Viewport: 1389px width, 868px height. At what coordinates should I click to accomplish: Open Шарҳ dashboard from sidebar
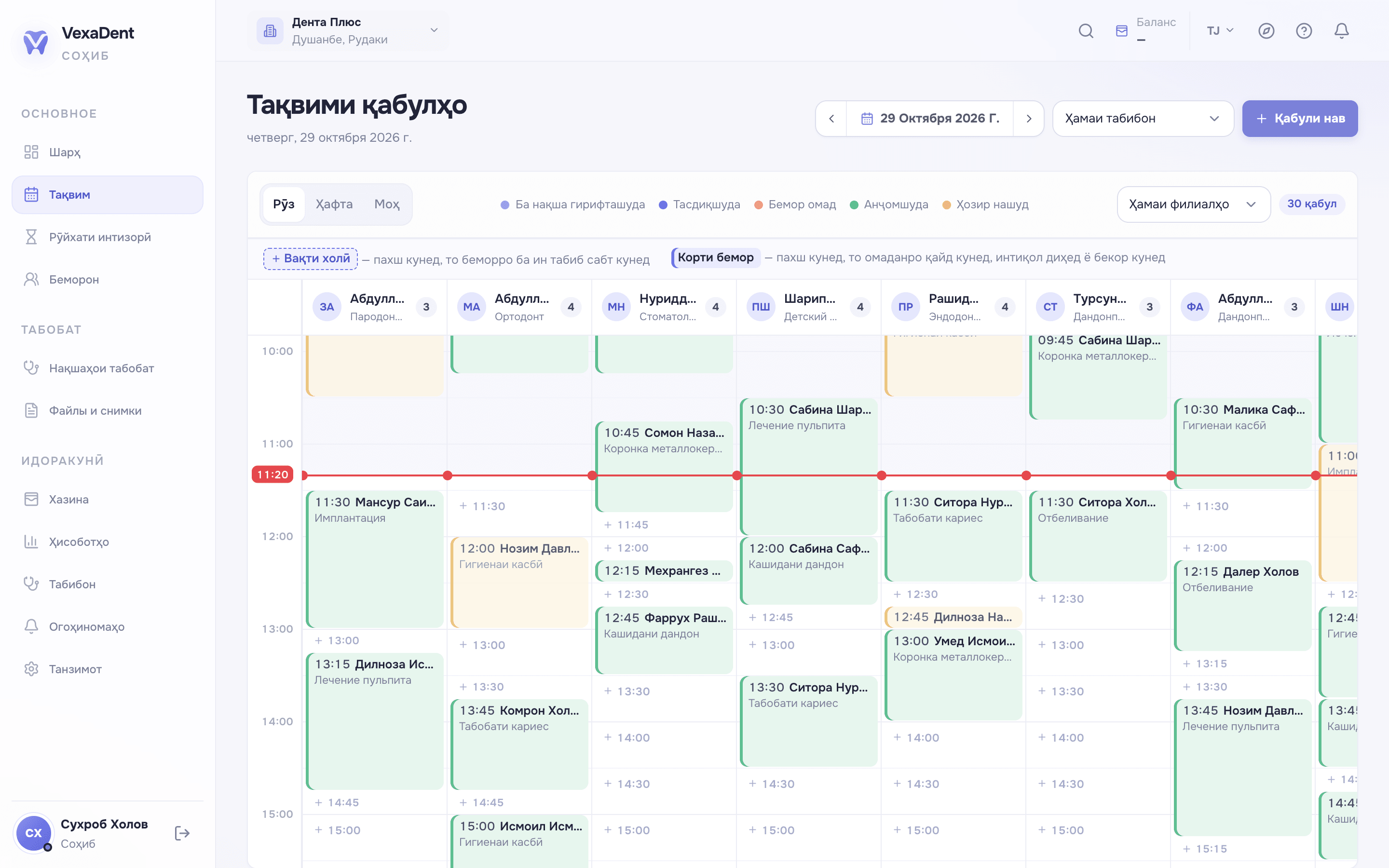click(x=108, y=152)
